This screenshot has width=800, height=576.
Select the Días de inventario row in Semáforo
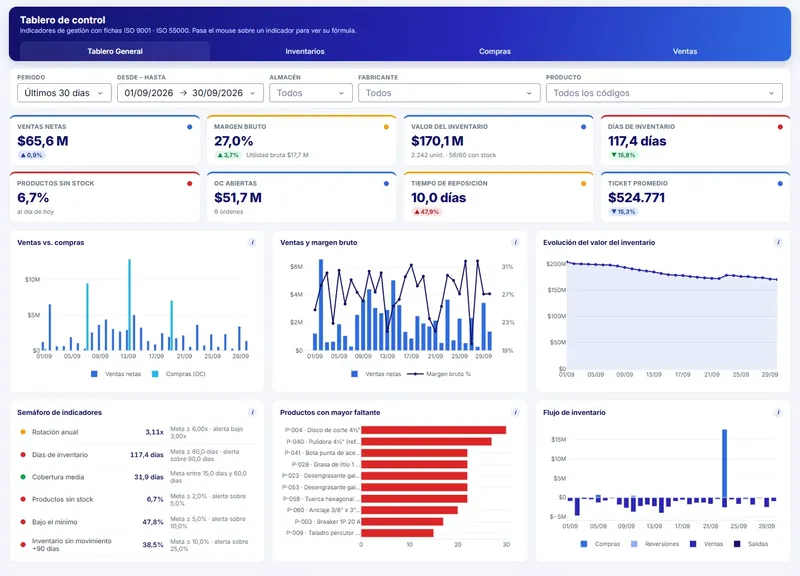137,455
